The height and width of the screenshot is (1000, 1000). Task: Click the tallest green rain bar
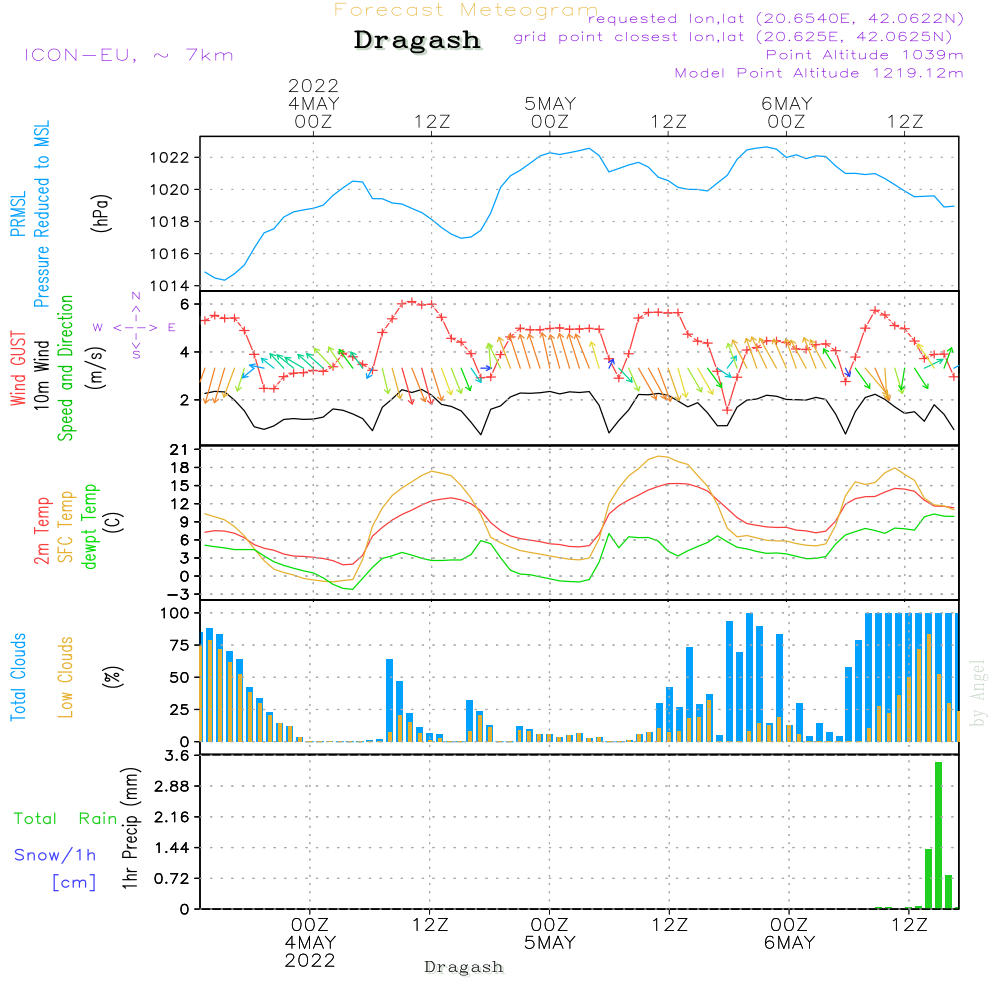(x=939, y=835)
